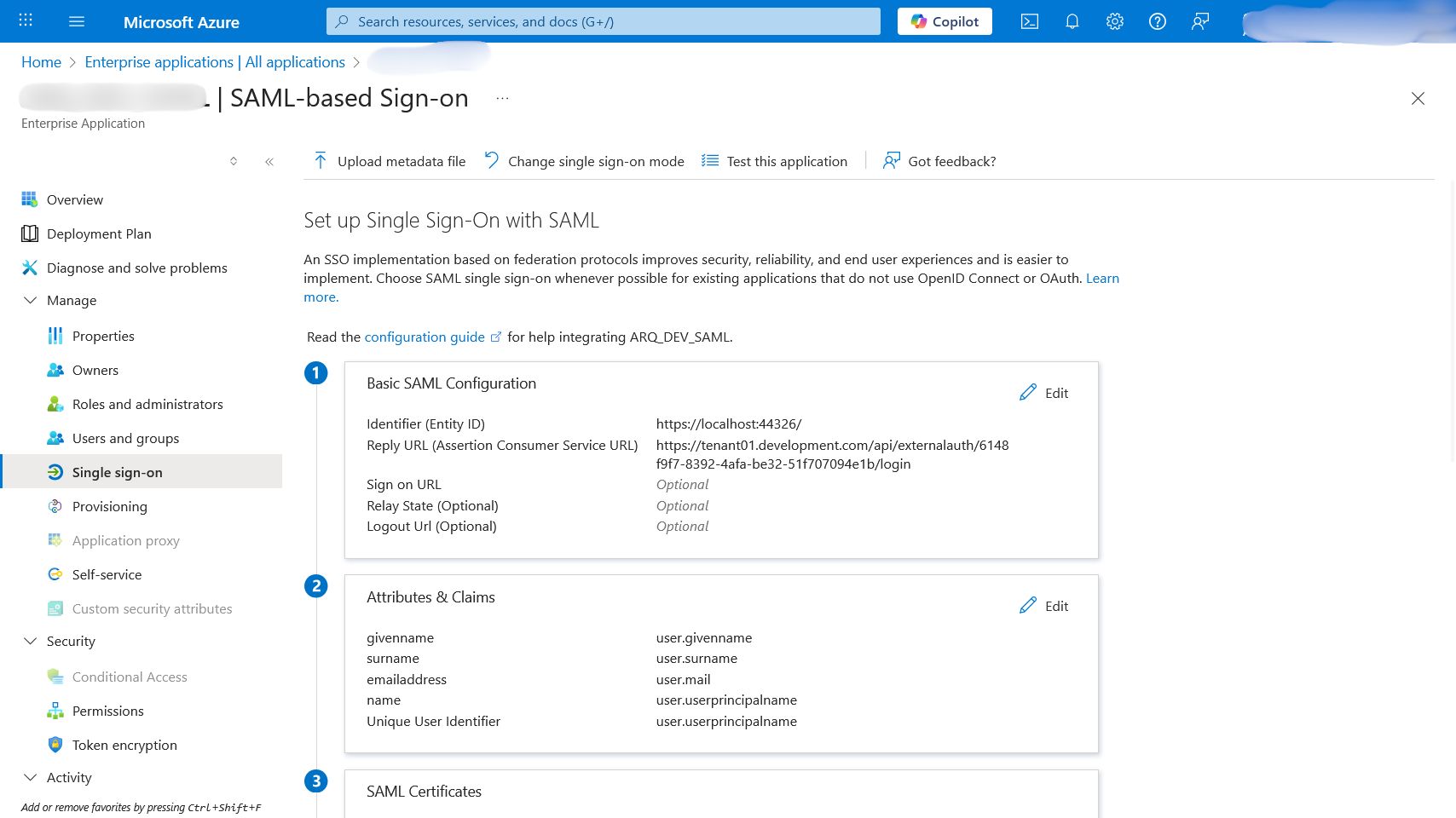Click the Custom security attributes icon
The image size is (1456, 818).
(x=55, y=608)
